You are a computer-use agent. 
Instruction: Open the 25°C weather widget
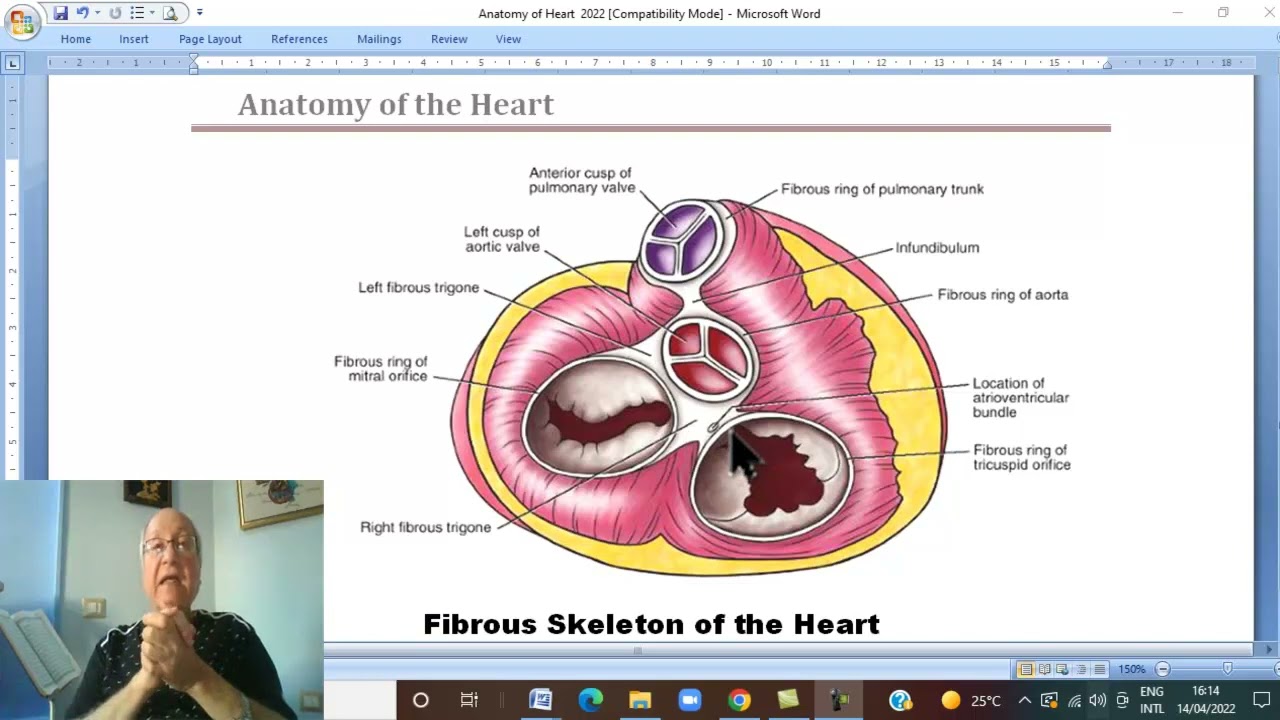[971, 700]
